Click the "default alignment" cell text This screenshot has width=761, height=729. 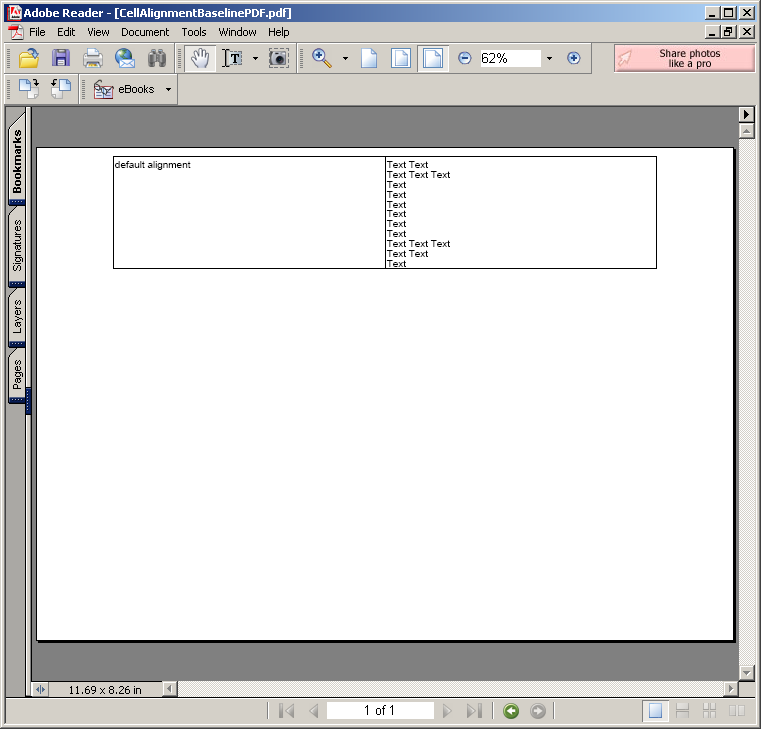coord(152,165)
